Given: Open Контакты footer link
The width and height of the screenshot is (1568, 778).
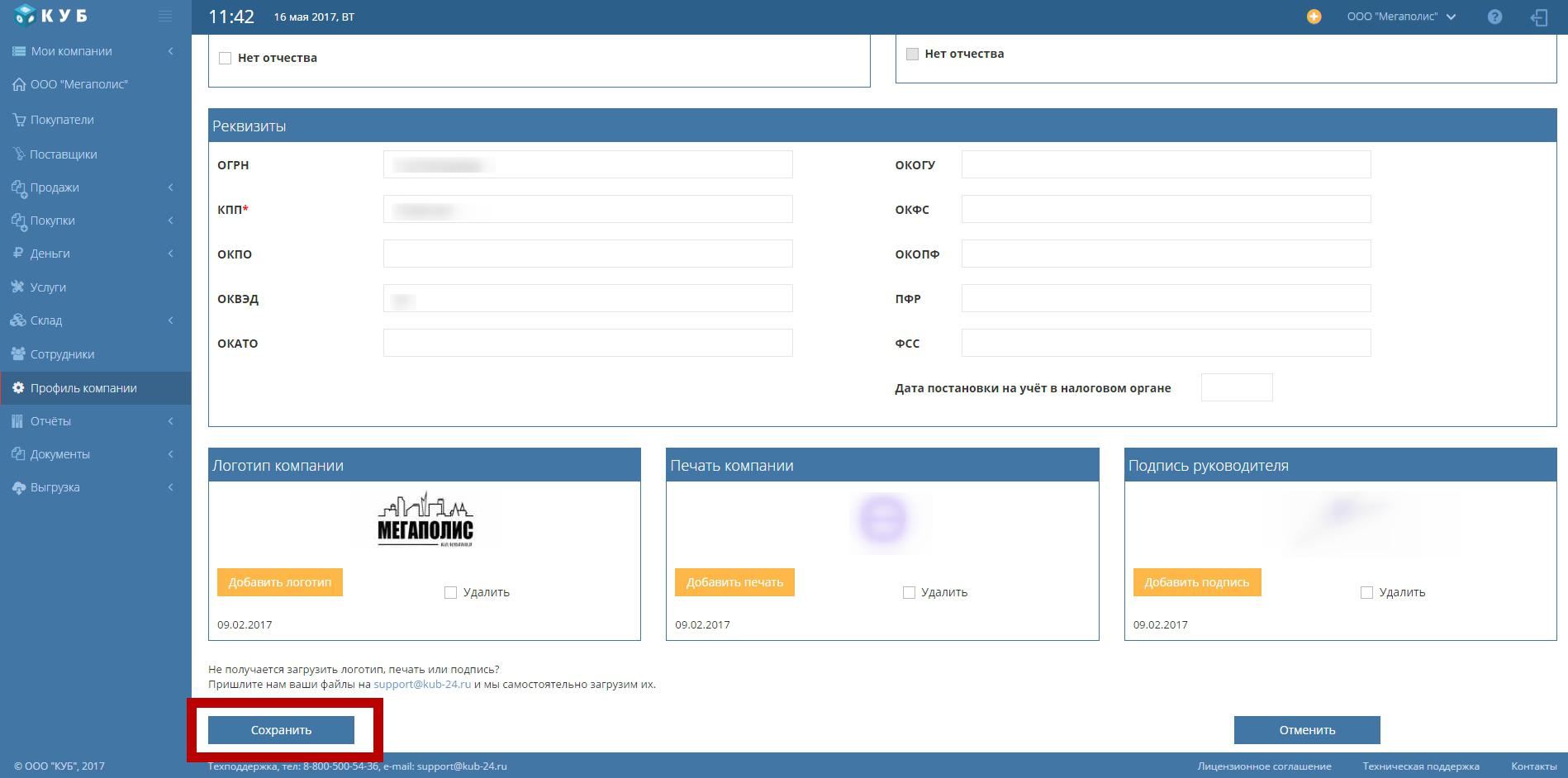Looking at the screenshot, I should [x=1534, y=766].
